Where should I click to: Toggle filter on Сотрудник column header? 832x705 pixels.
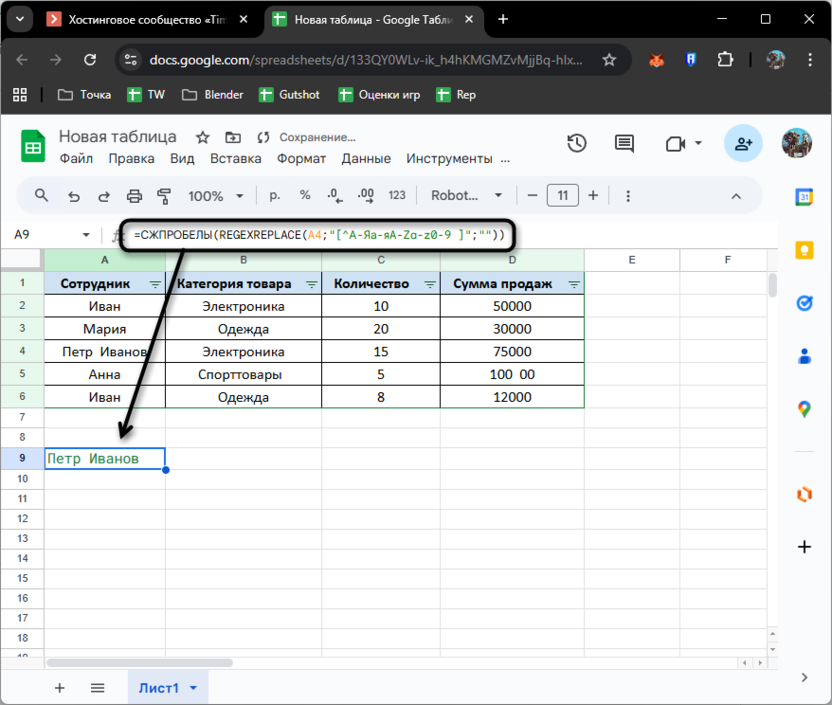pos(155,284)
